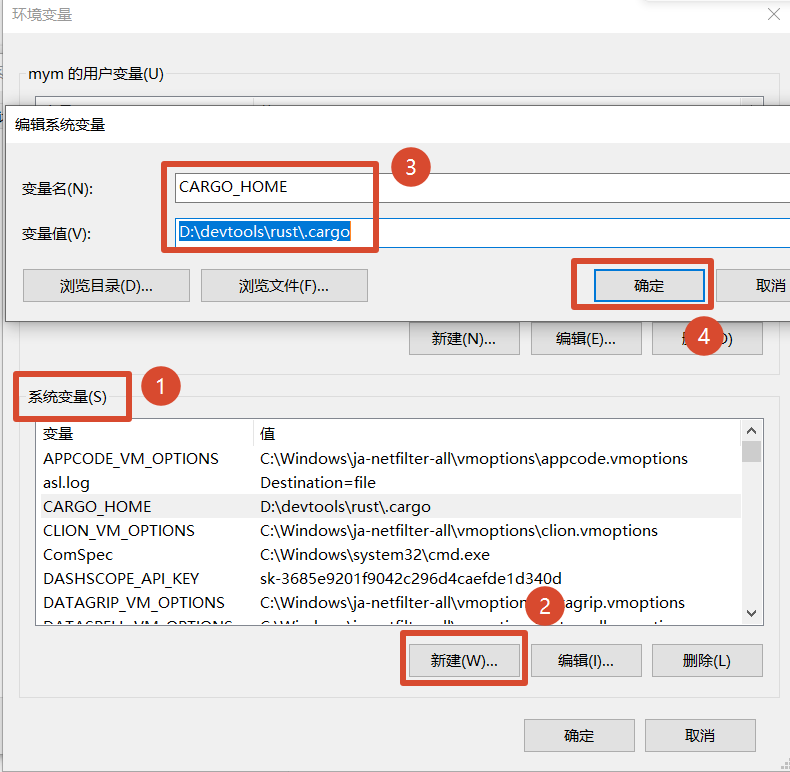The height and width of the screenshot is (772, 790).
Task: Open 浏览目录(D)... button
Action: click(x=106, y=286)
